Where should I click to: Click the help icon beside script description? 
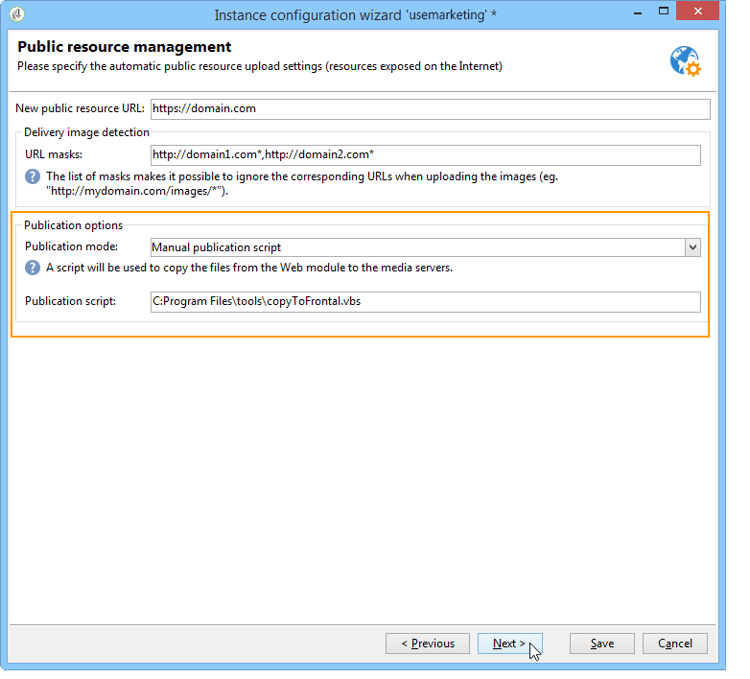tap(33, 268)
